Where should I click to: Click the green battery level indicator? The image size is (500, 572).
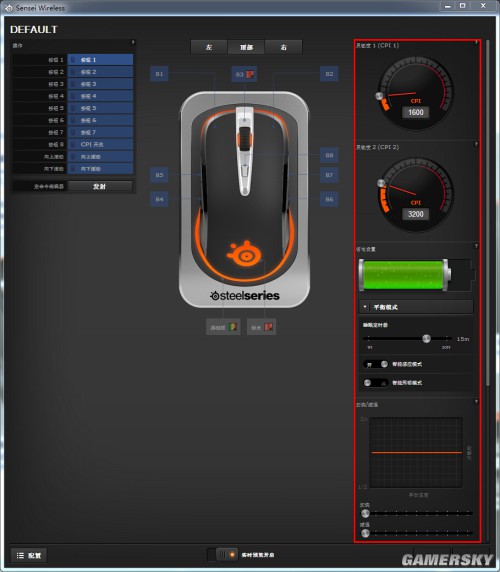404,275
